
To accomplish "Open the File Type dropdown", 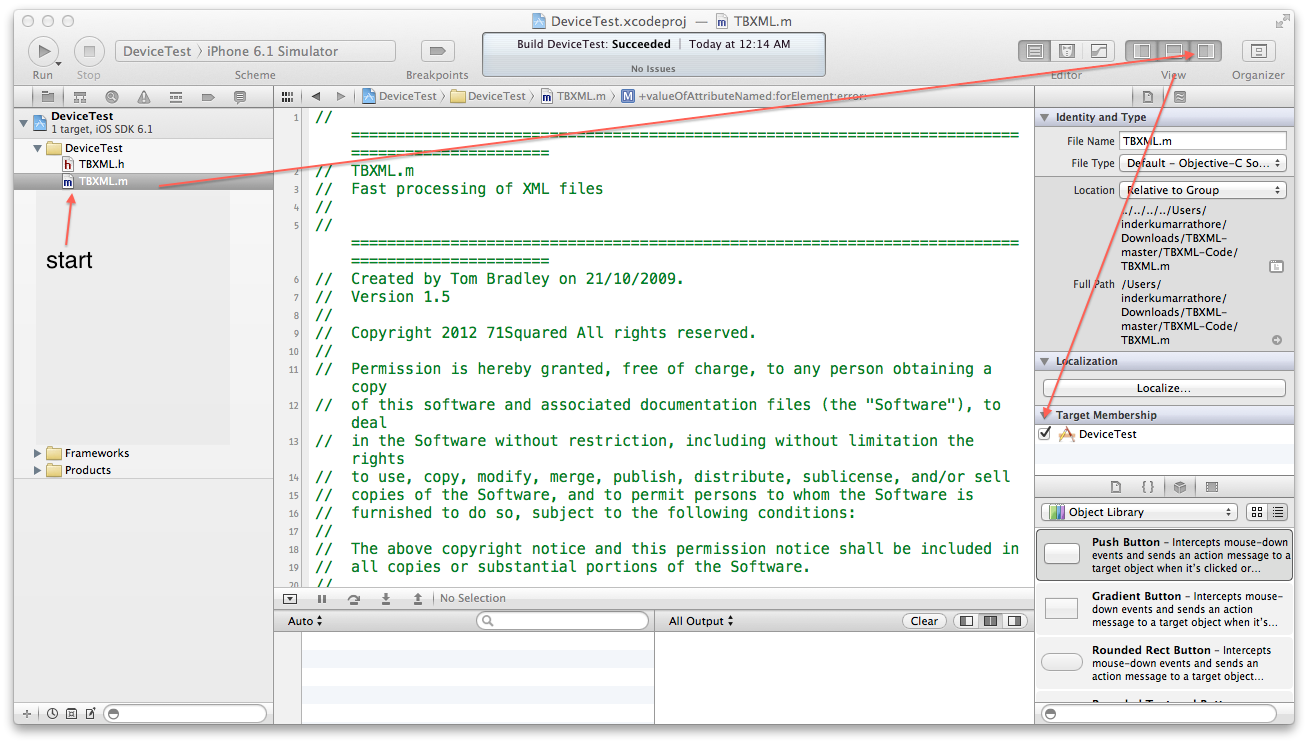I will (1203, 163).
